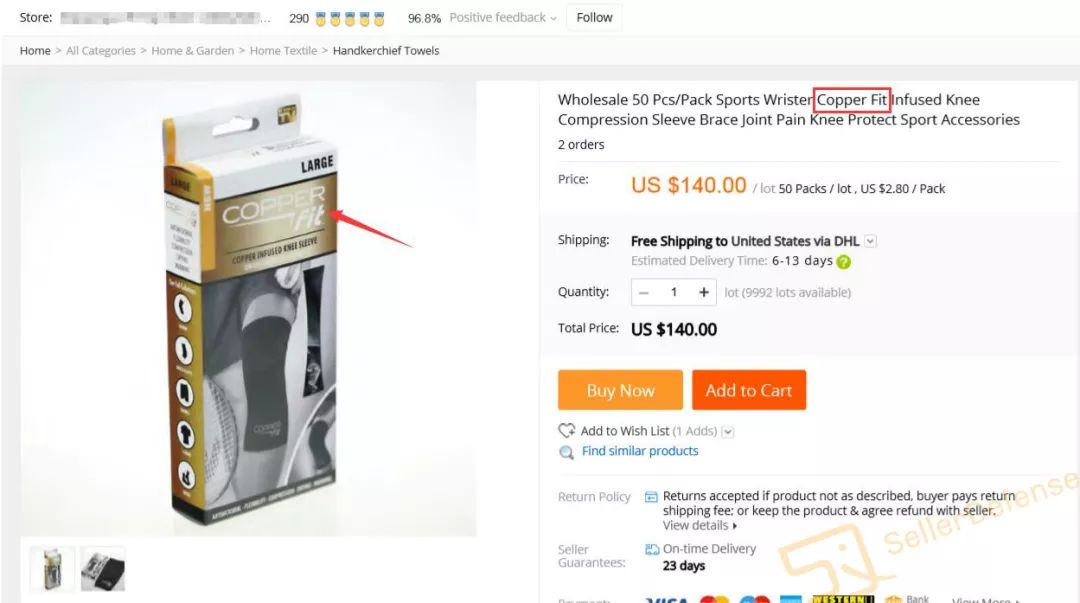Click the delivery time help icon
1080x603 pixels.
point(843,262)
